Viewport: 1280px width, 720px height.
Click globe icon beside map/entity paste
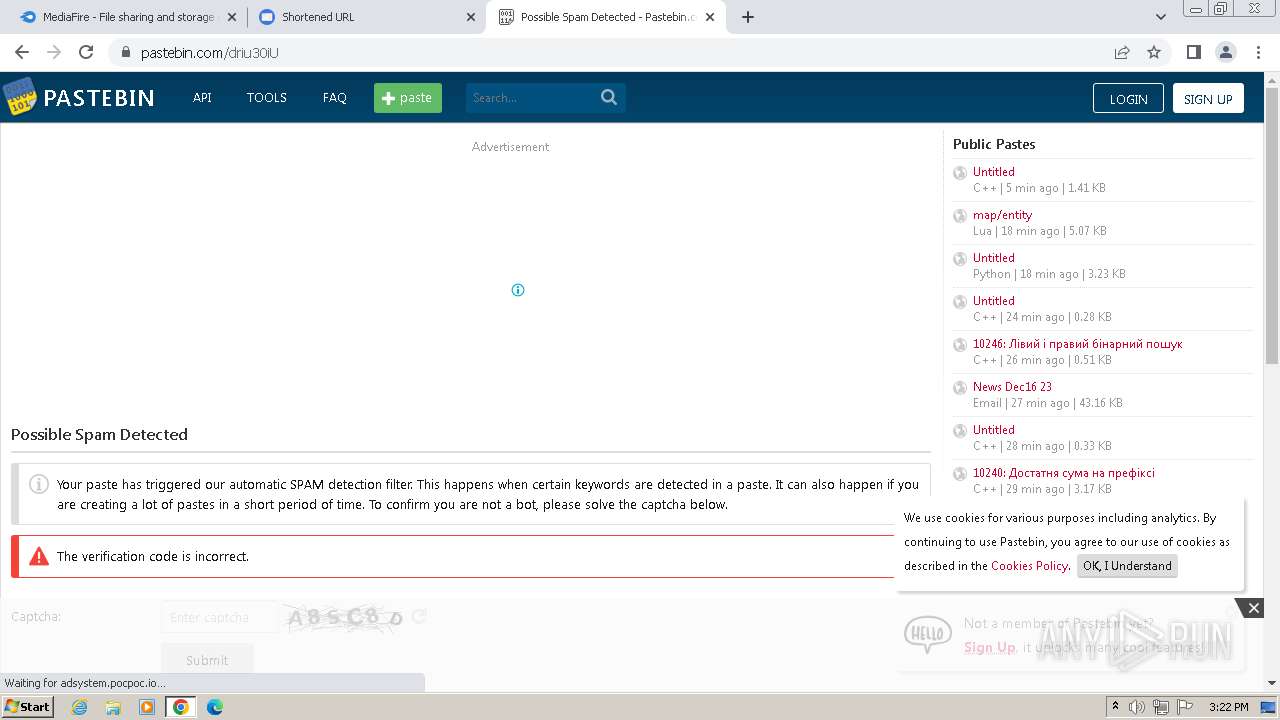(x=960, y=216)
